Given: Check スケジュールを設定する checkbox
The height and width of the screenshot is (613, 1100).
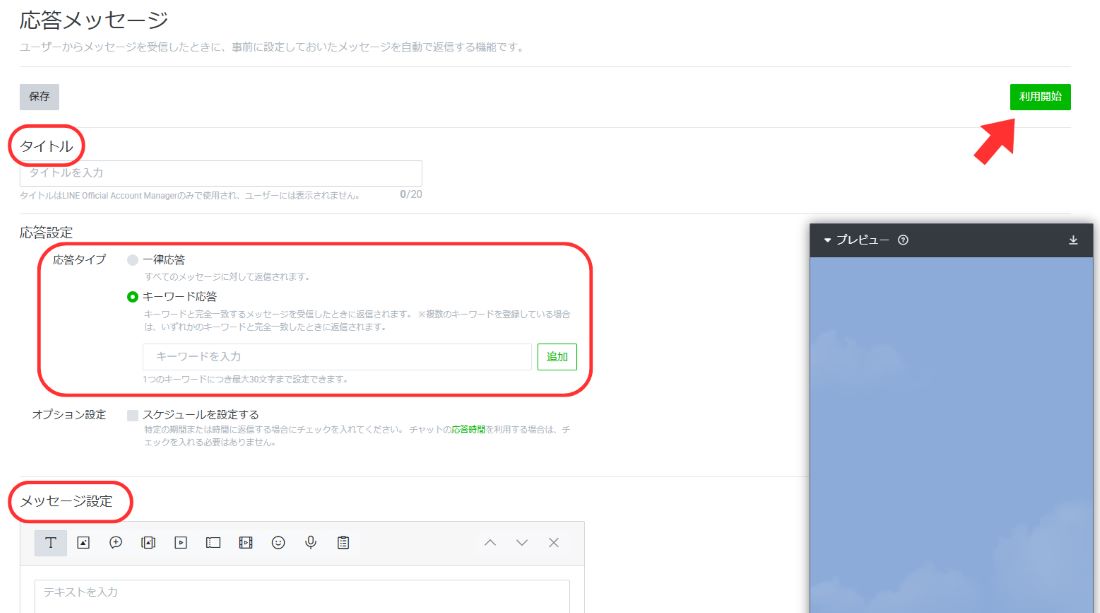Looking at the screenshot, I should (x=132, y=415).
